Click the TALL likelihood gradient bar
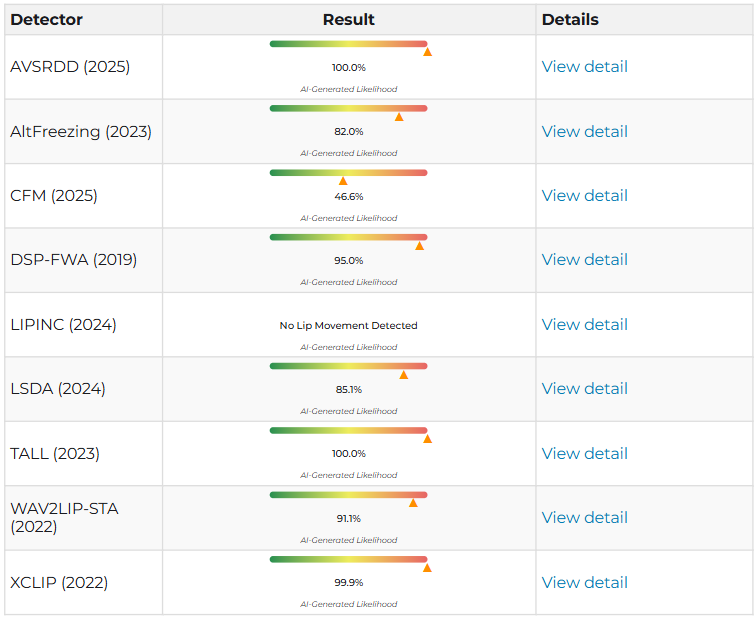The height and width of the screenshot is (618, 754). 348,431
